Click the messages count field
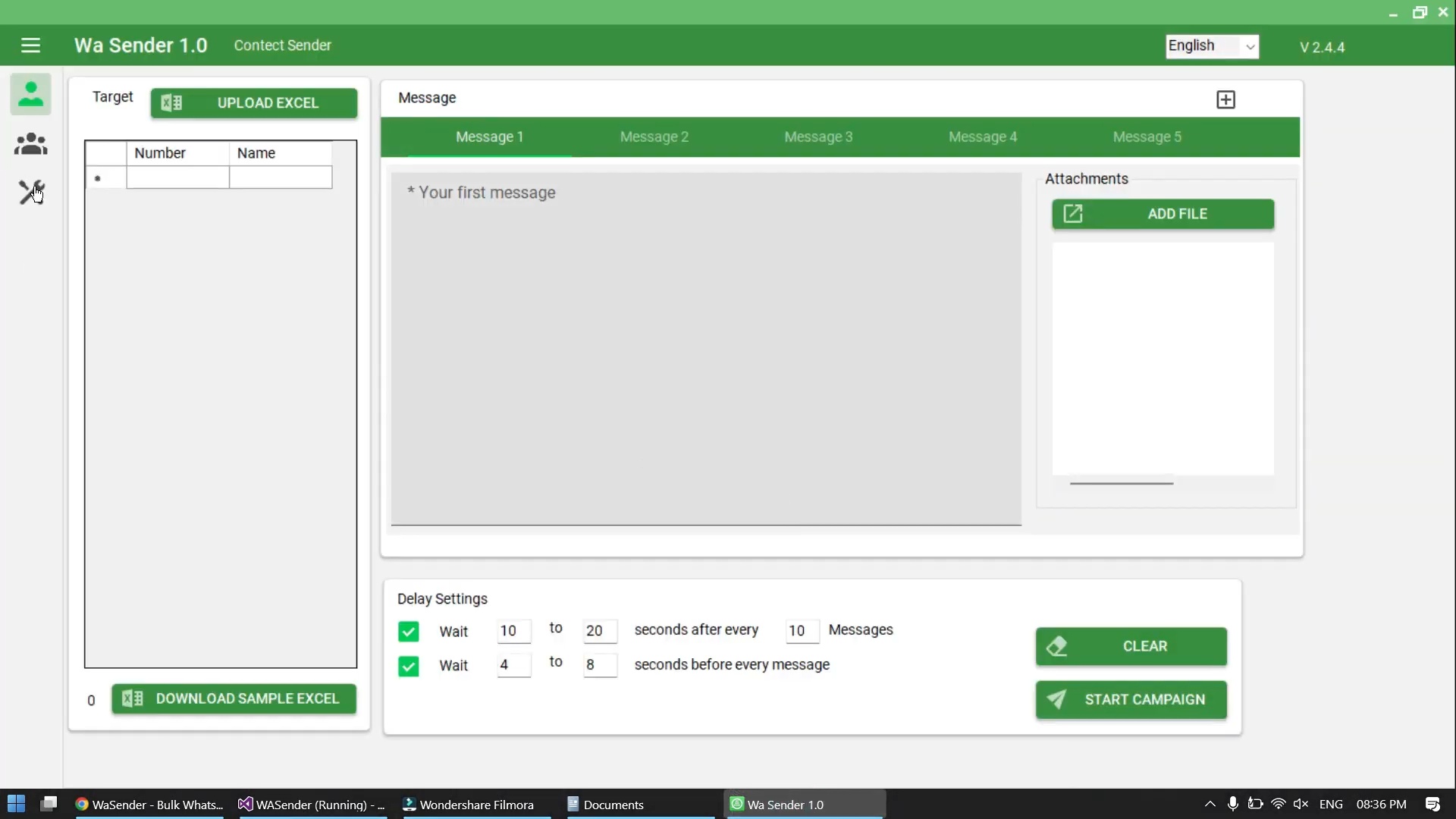 (802, 631)
